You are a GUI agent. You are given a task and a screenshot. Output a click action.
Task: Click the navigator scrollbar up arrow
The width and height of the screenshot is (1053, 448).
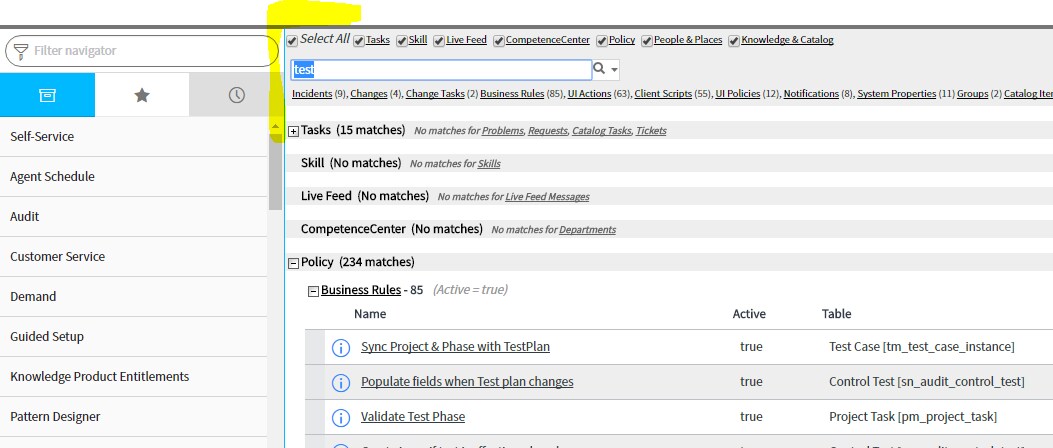(275, 126)
